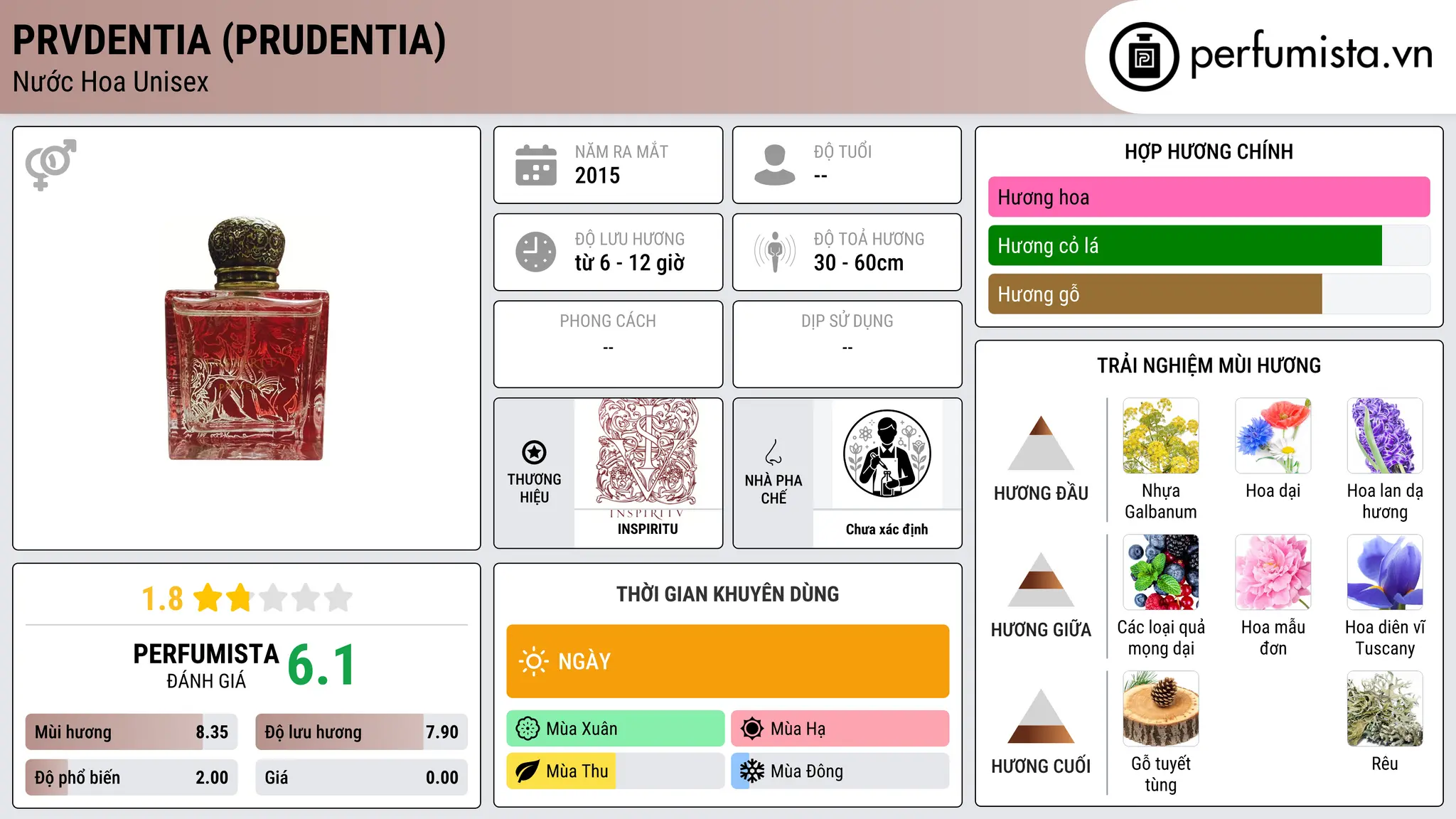Viewport: 1456px width, 819px height.
Task: Click the Độ phổ biến 2.00 rating bar
Action: point(132,777)
